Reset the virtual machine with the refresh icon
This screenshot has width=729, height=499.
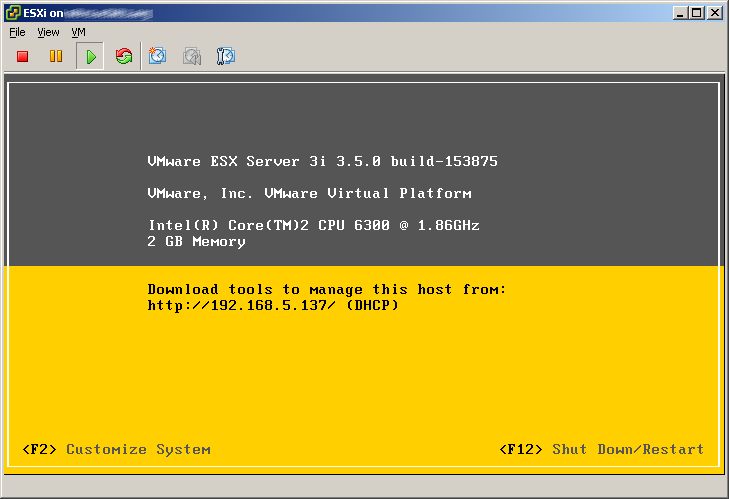[124, 56]
